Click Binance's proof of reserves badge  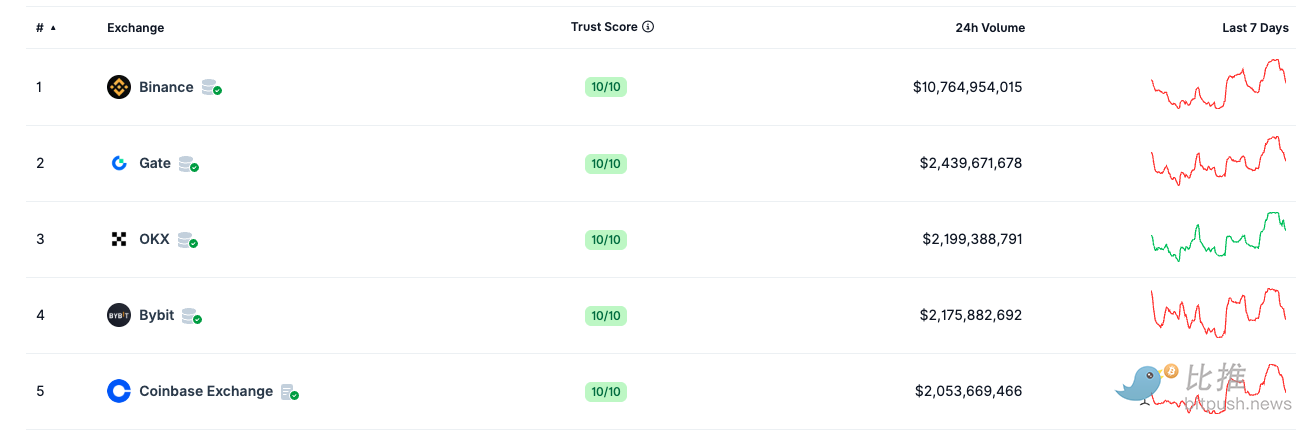click(211, 88)
